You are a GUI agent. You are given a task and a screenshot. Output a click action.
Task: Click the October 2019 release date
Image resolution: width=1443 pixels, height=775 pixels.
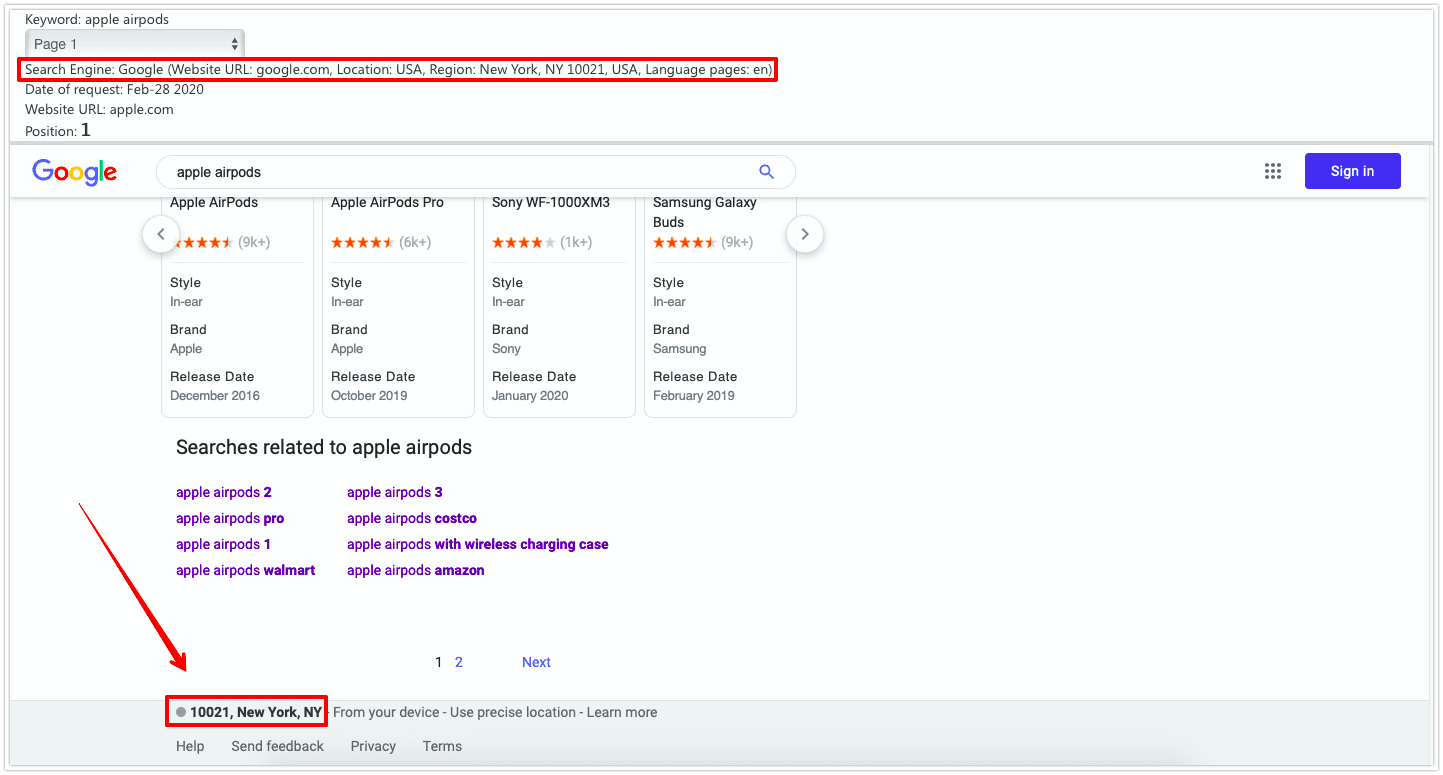click(x=369, y=395)
